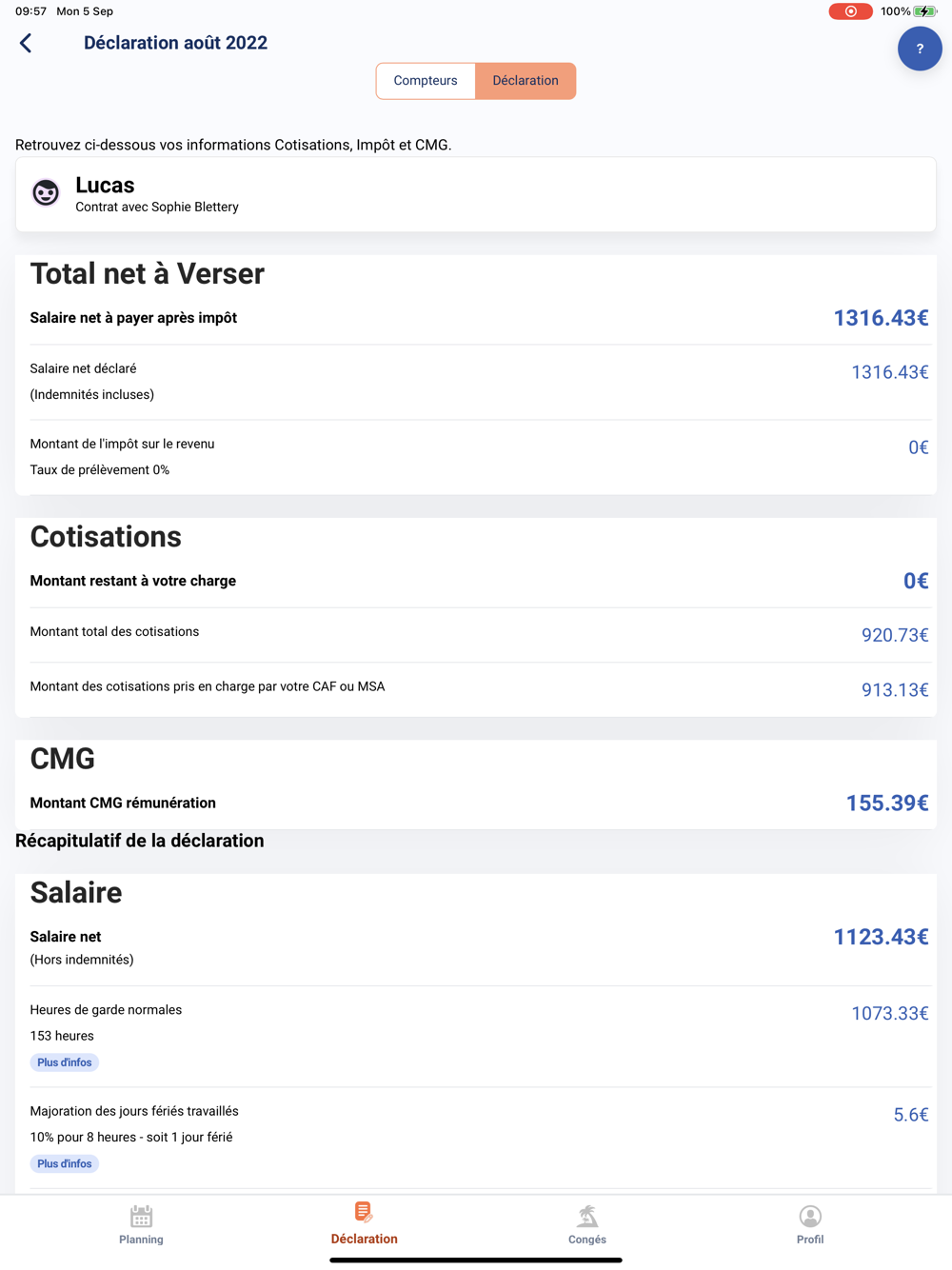
Task: Tap the battery status icon
Action: (x=925, y=11)
